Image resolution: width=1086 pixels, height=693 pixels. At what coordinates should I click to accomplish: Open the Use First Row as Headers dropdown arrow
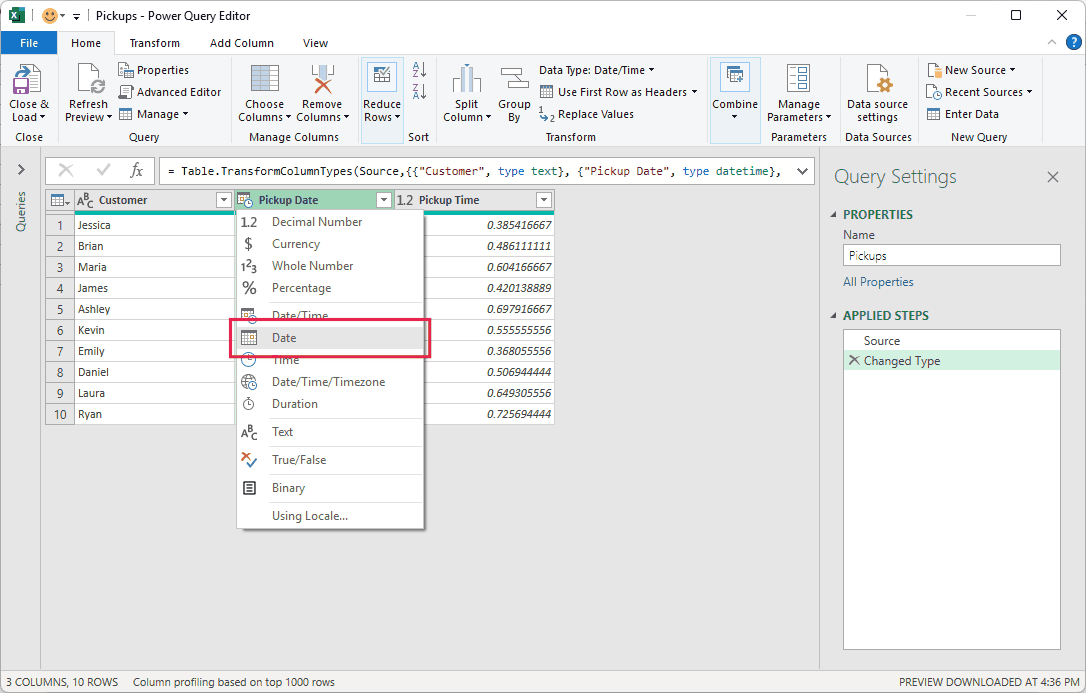point(694,92)
